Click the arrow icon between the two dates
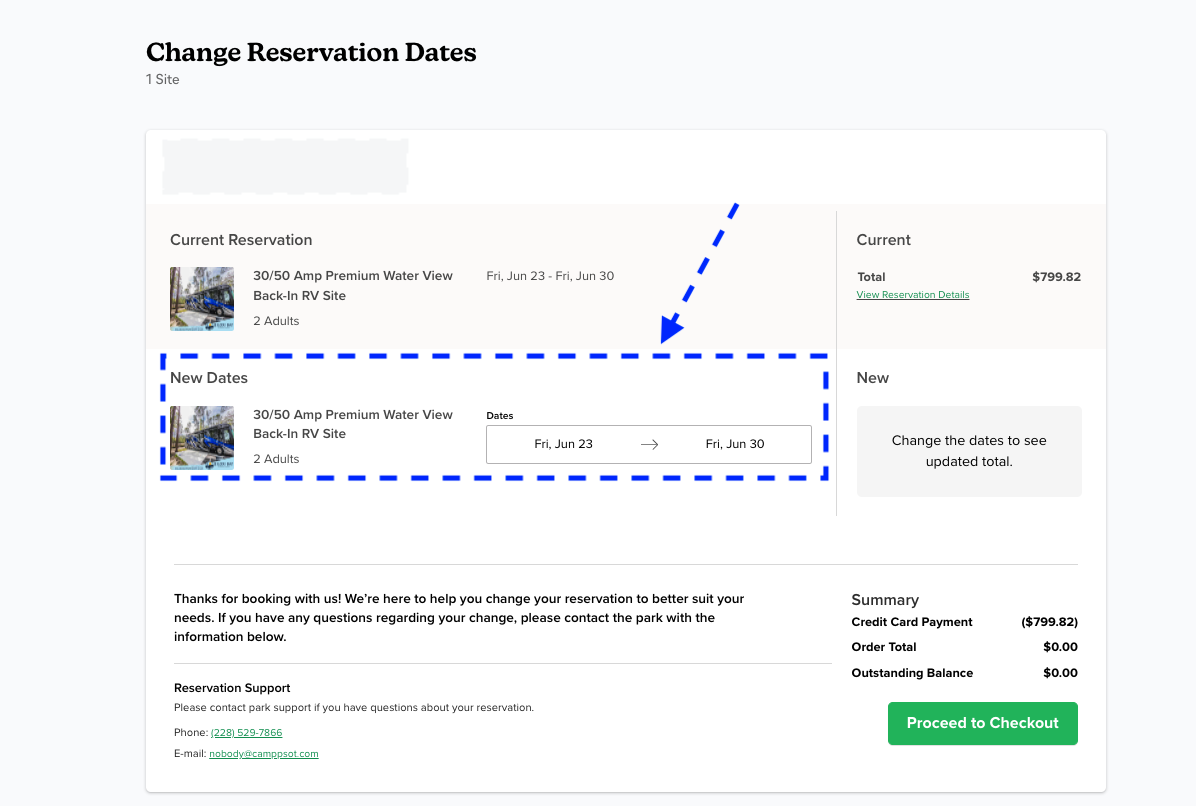 coord(648,444)
